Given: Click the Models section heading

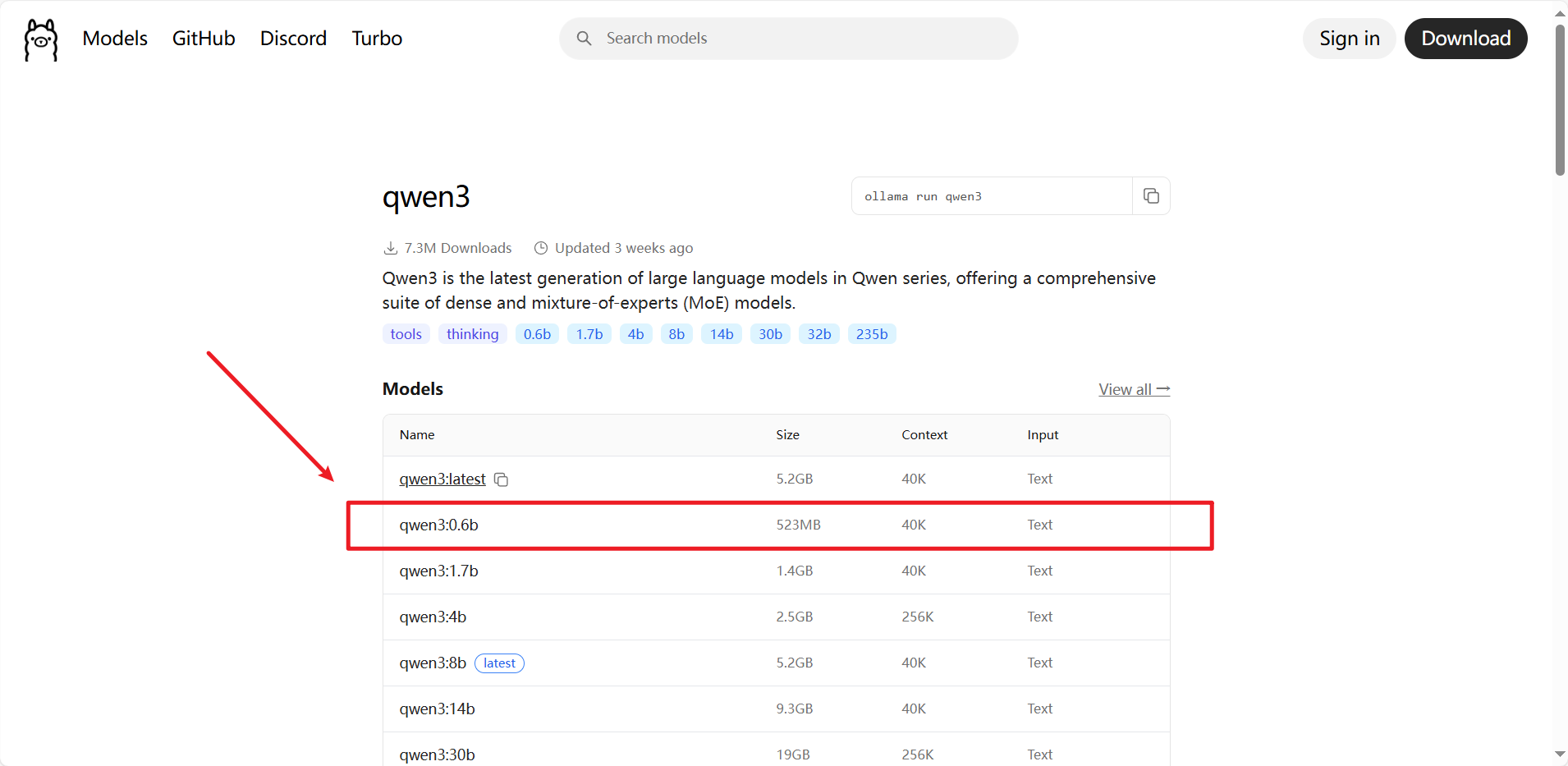Looking at the screenshot, I should [413, 389].
